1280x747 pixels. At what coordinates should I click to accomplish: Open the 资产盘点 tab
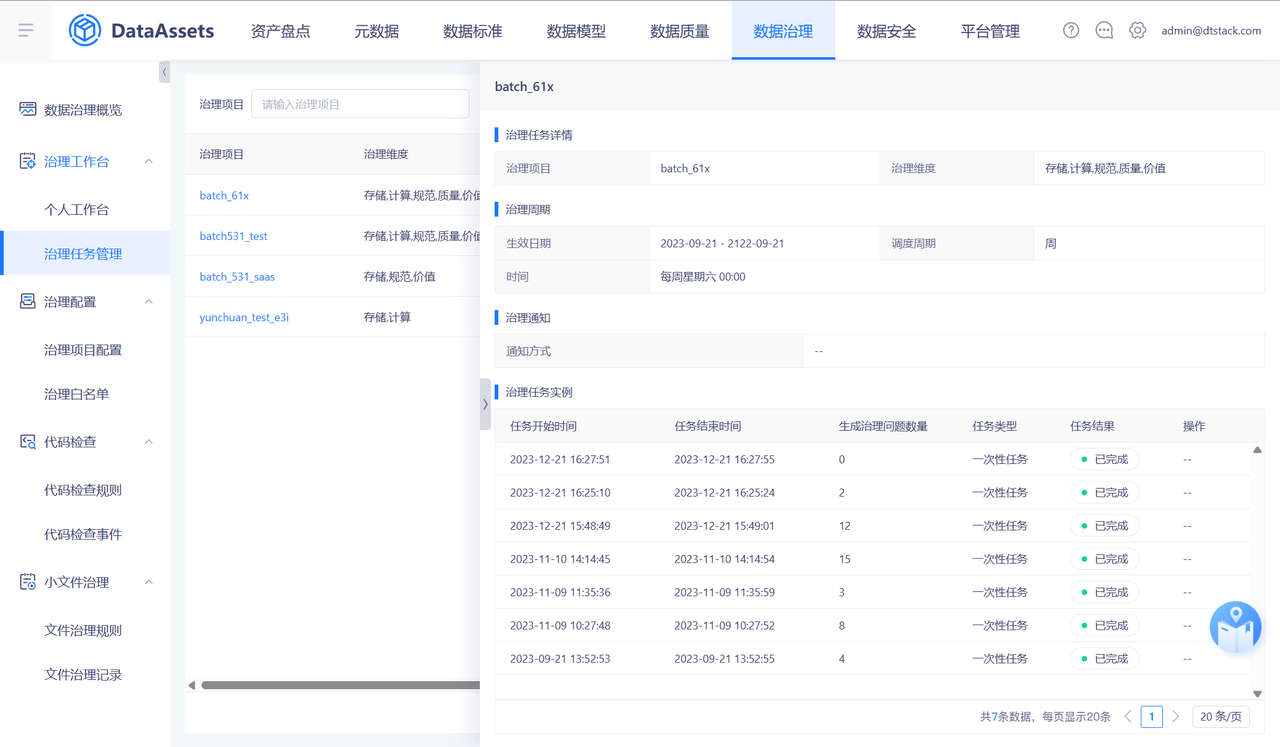click(280, 31)
